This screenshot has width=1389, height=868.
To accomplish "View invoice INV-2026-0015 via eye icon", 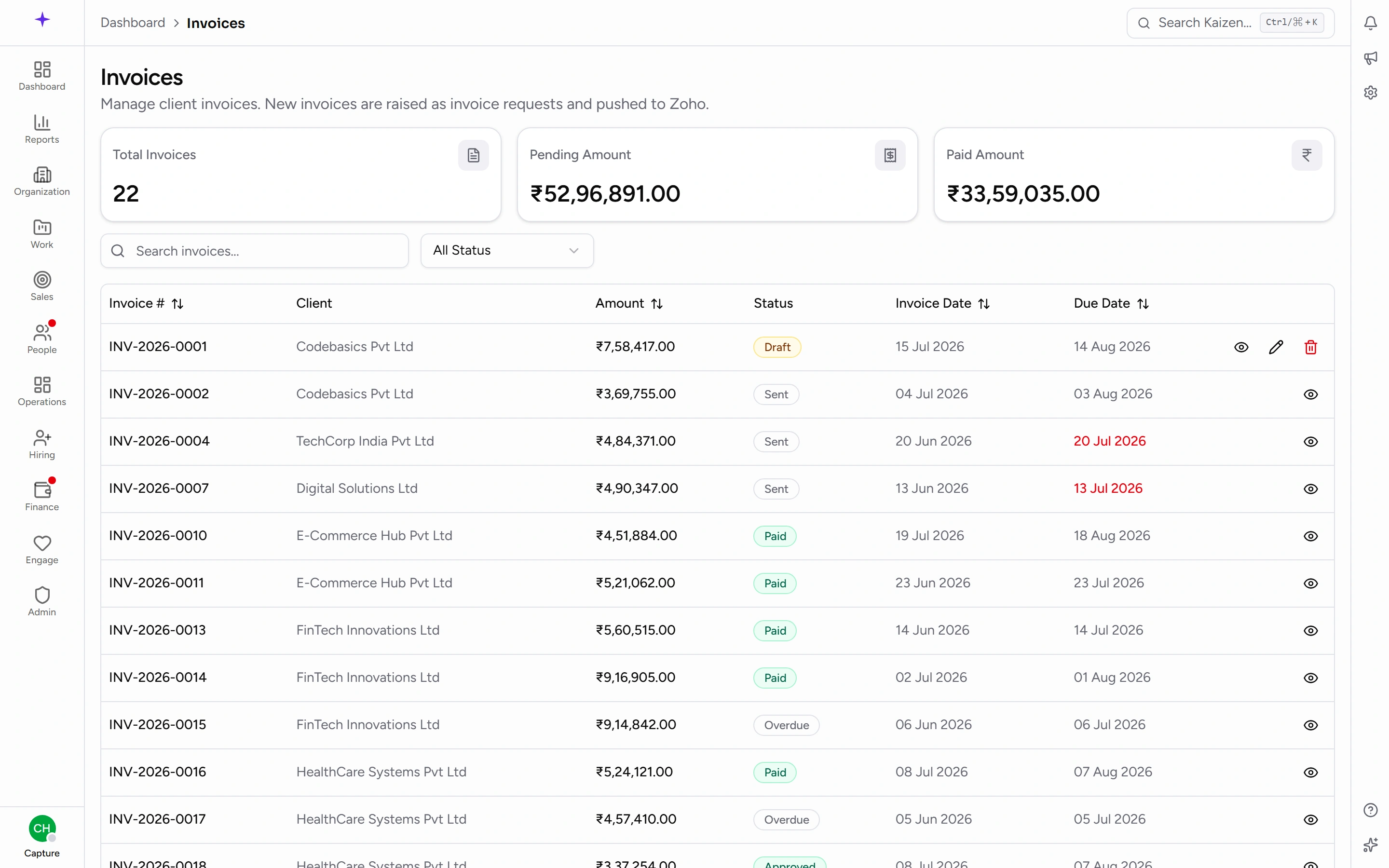I will pos(1310,725).
